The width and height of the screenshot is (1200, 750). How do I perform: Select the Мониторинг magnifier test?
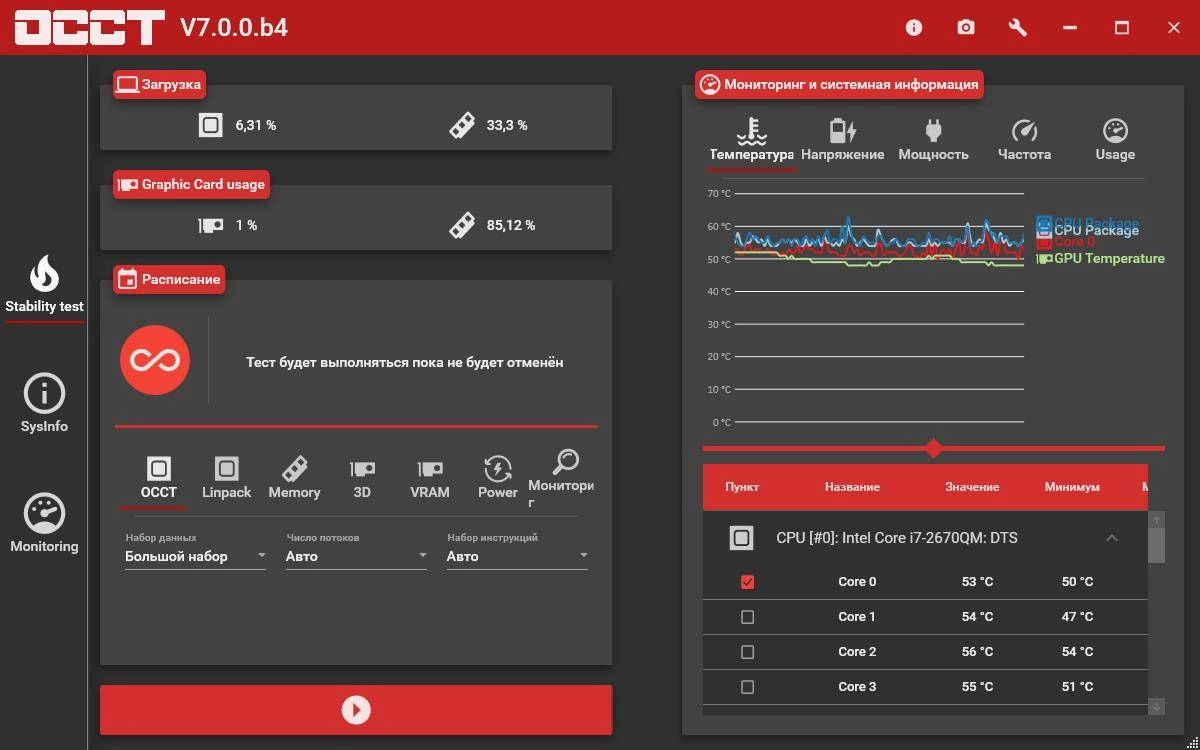561,478
